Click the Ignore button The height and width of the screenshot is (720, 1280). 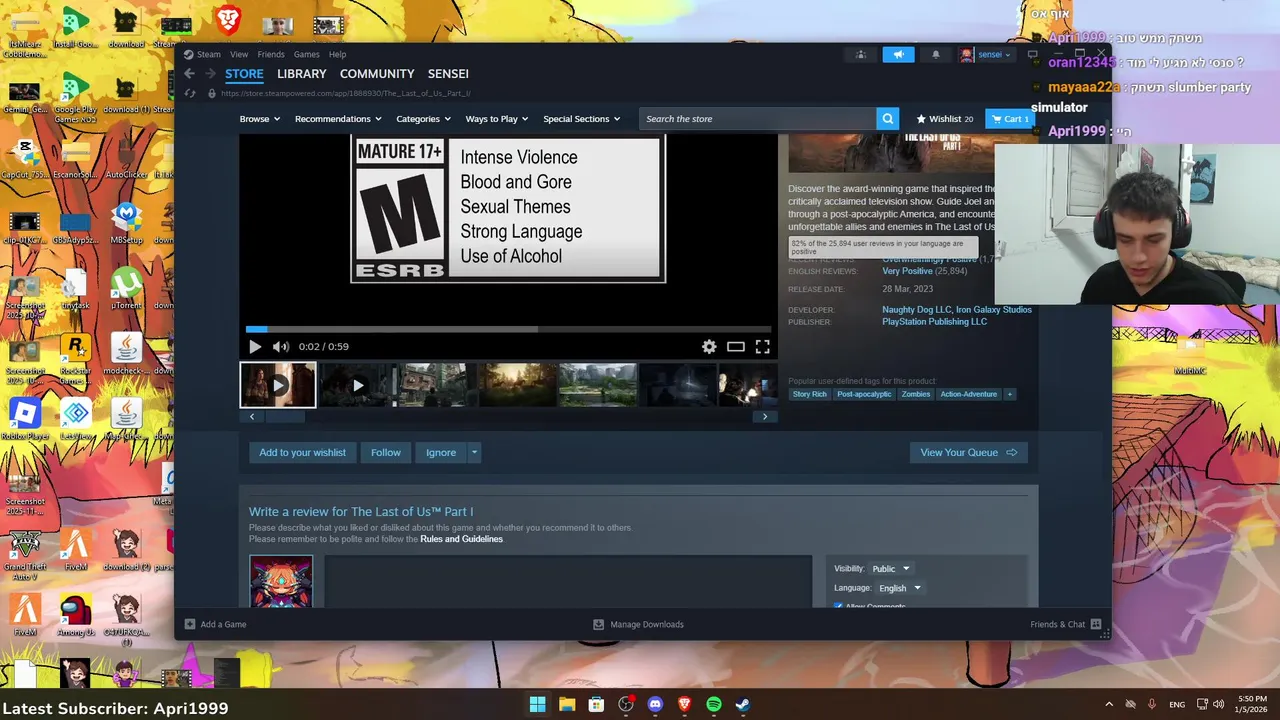tap(441, 453)
